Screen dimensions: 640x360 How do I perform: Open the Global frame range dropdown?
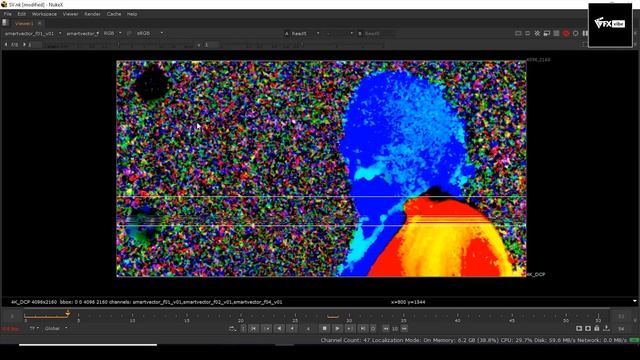click(56, 329)
